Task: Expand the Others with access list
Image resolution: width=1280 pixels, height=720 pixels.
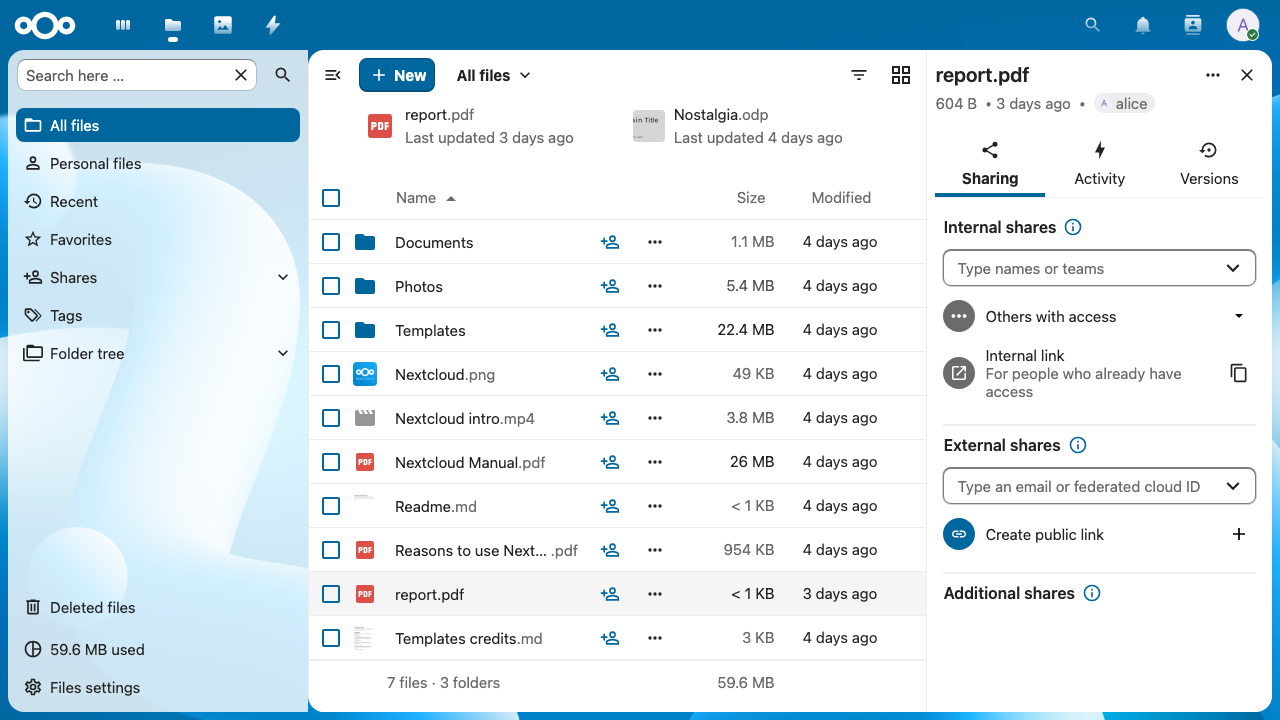Action: pyautogui.click(x=1238, y=316)
